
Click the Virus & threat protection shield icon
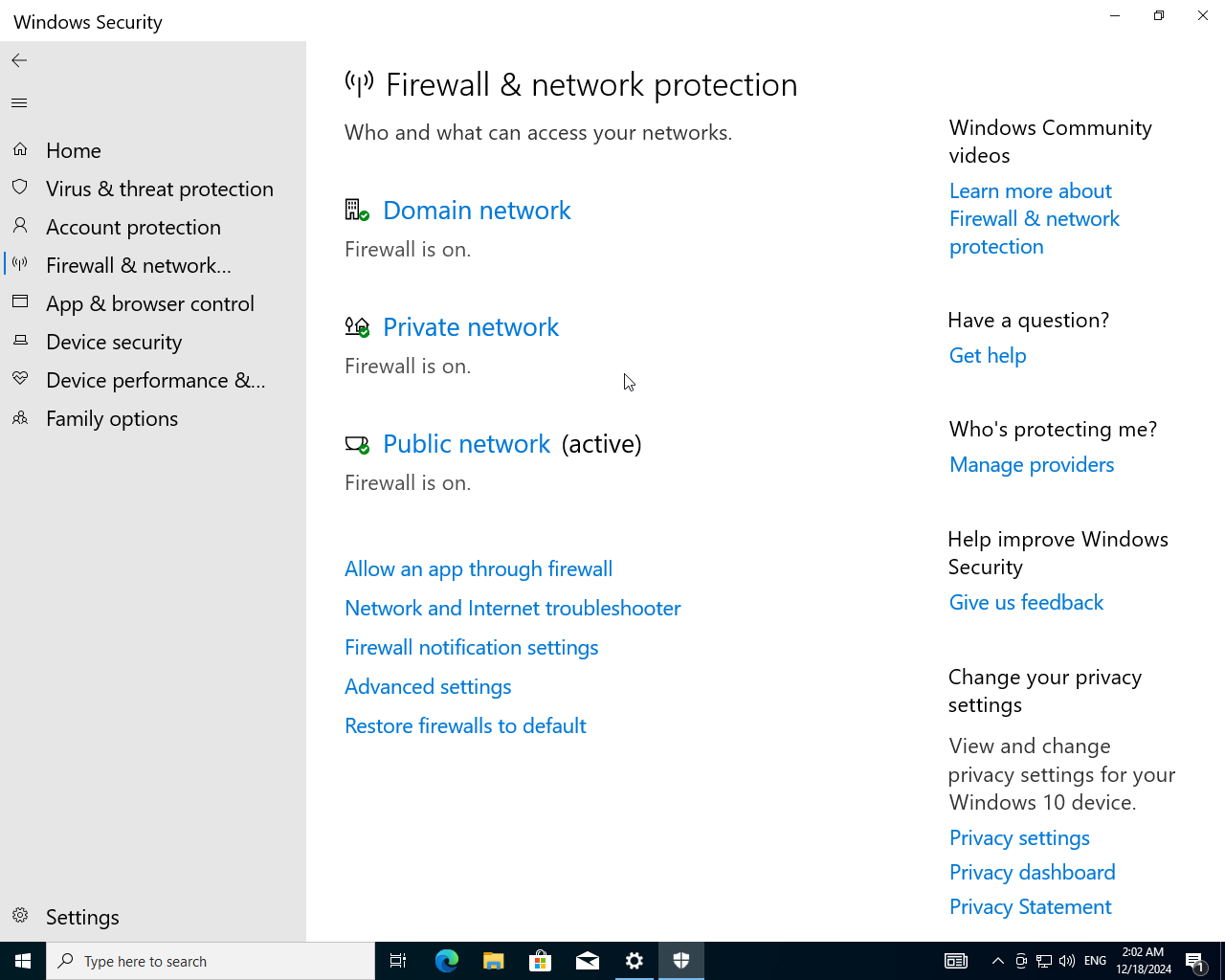20,188
